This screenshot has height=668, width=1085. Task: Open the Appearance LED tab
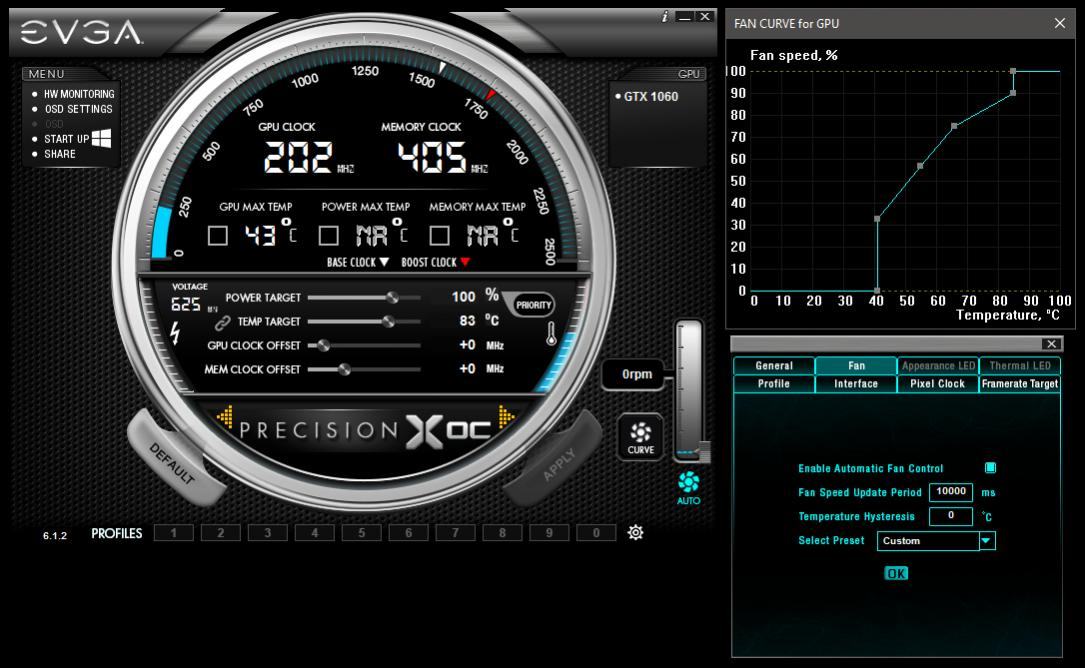[938, 365]
